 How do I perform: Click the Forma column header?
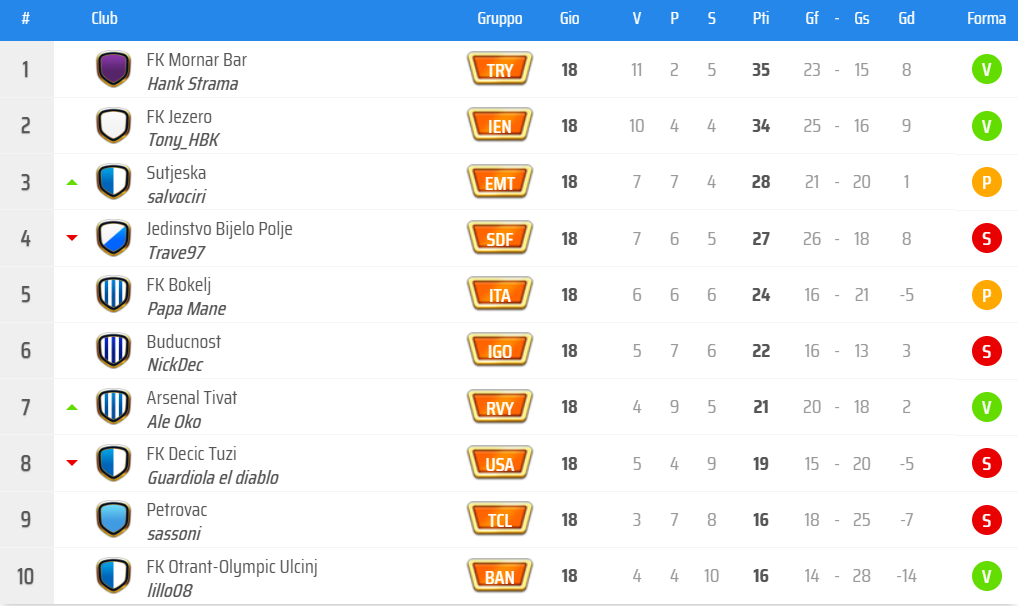986,18
